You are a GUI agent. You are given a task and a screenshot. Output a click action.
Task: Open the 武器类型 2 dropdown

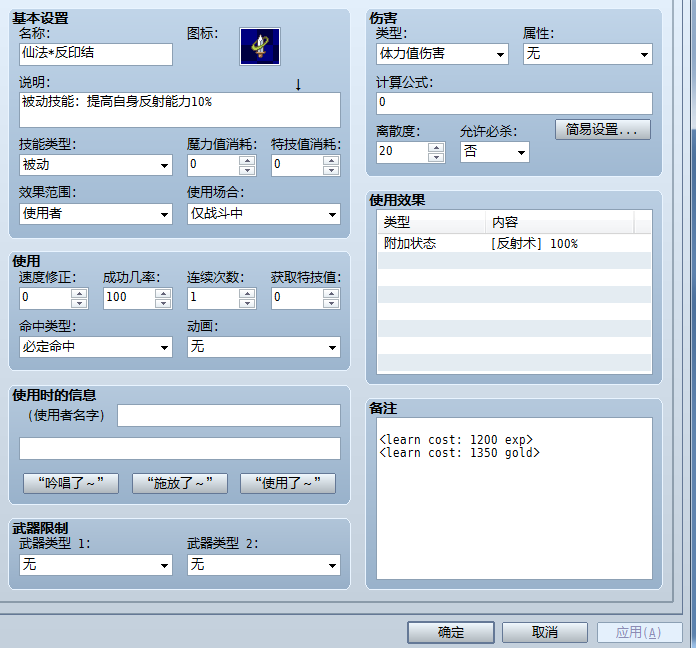tap(264, 565)
